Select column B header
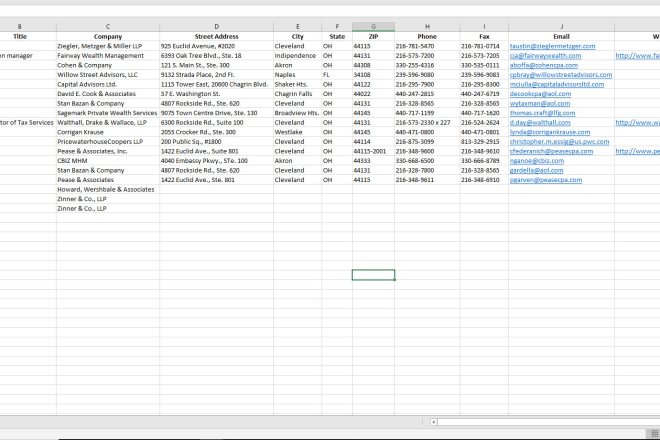Image resolution: width=660 pixels, height=440 pixels. (20, 27)
